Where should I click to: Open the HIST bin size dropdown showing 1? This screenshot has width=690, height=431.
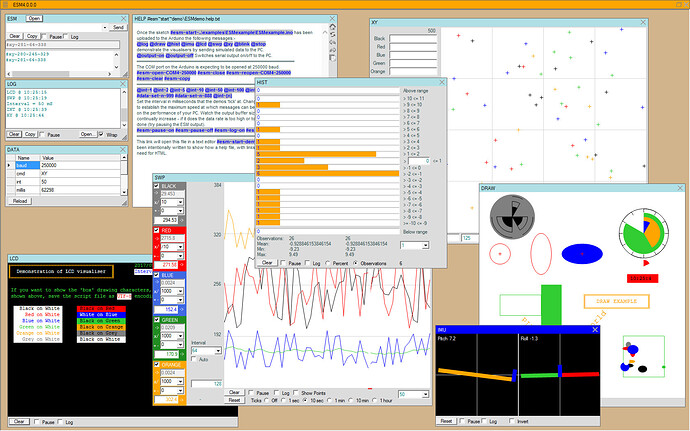pyautogui.click(x=425, y=245)
